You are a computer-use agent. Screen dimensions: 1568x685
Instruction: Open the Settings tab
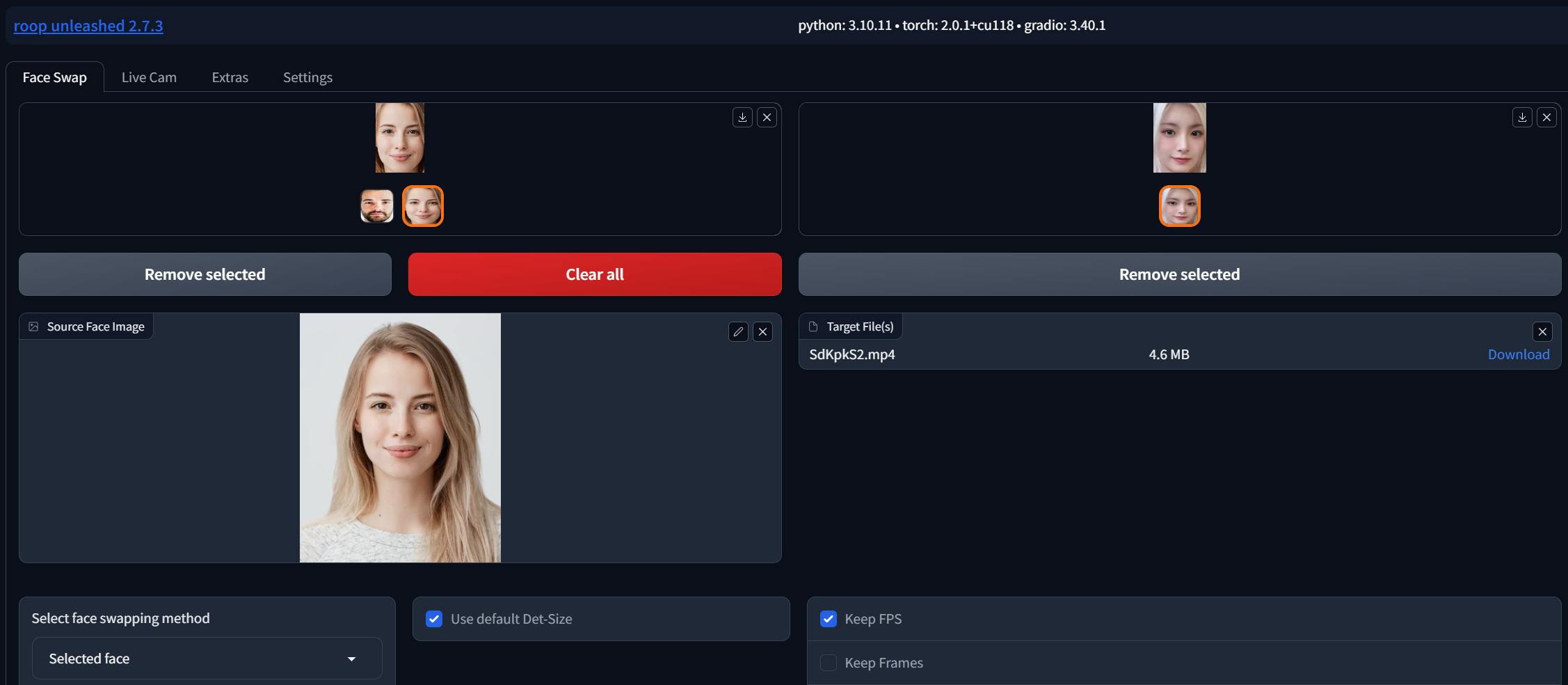[307, 77]
